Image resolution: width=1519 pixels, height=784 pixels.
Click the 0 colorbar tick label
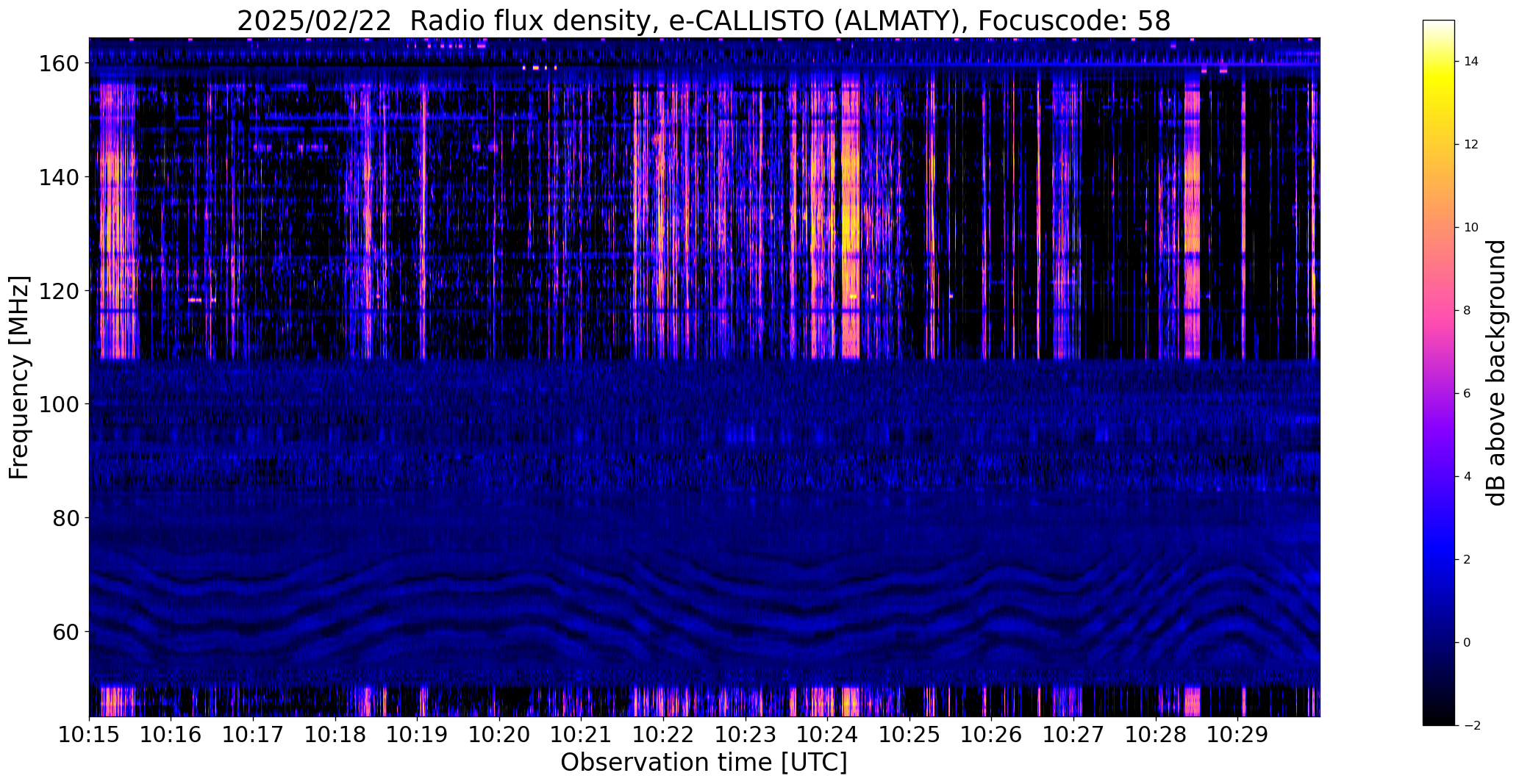pyautogui.click(x=1468, y=643)
